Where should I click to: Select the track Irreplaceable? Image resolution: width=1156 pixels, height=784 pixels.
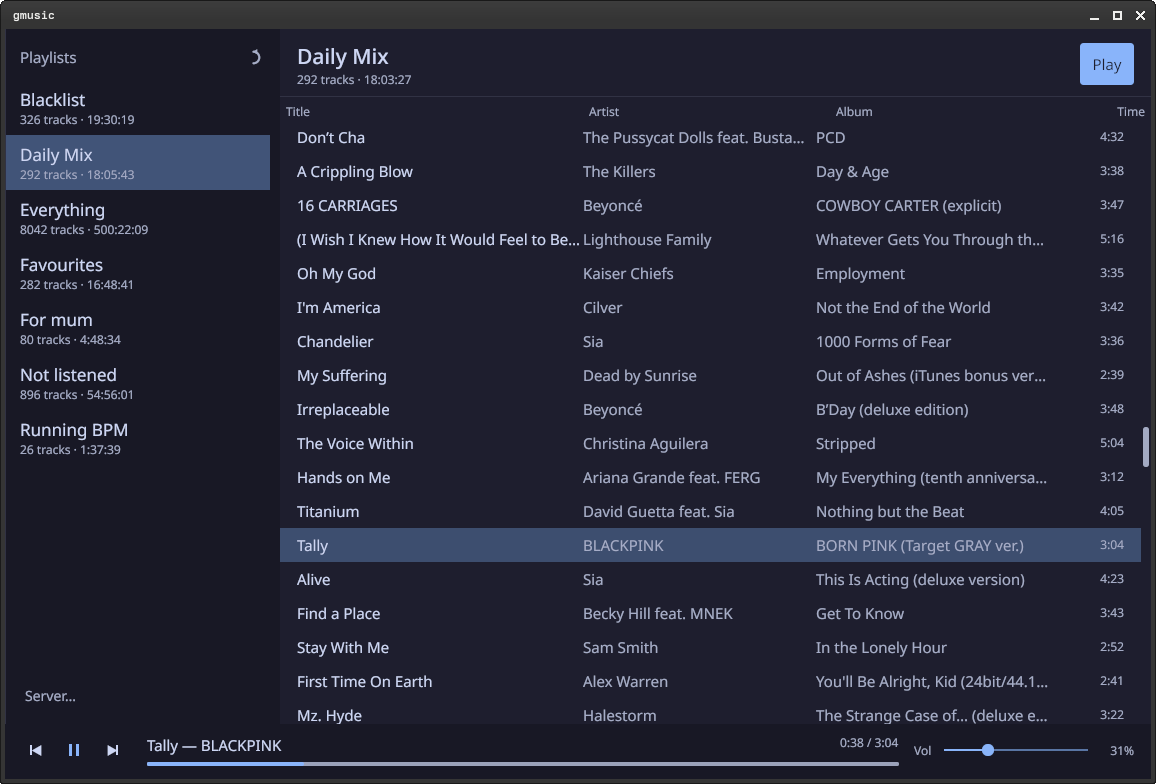(x=710, y=409)
